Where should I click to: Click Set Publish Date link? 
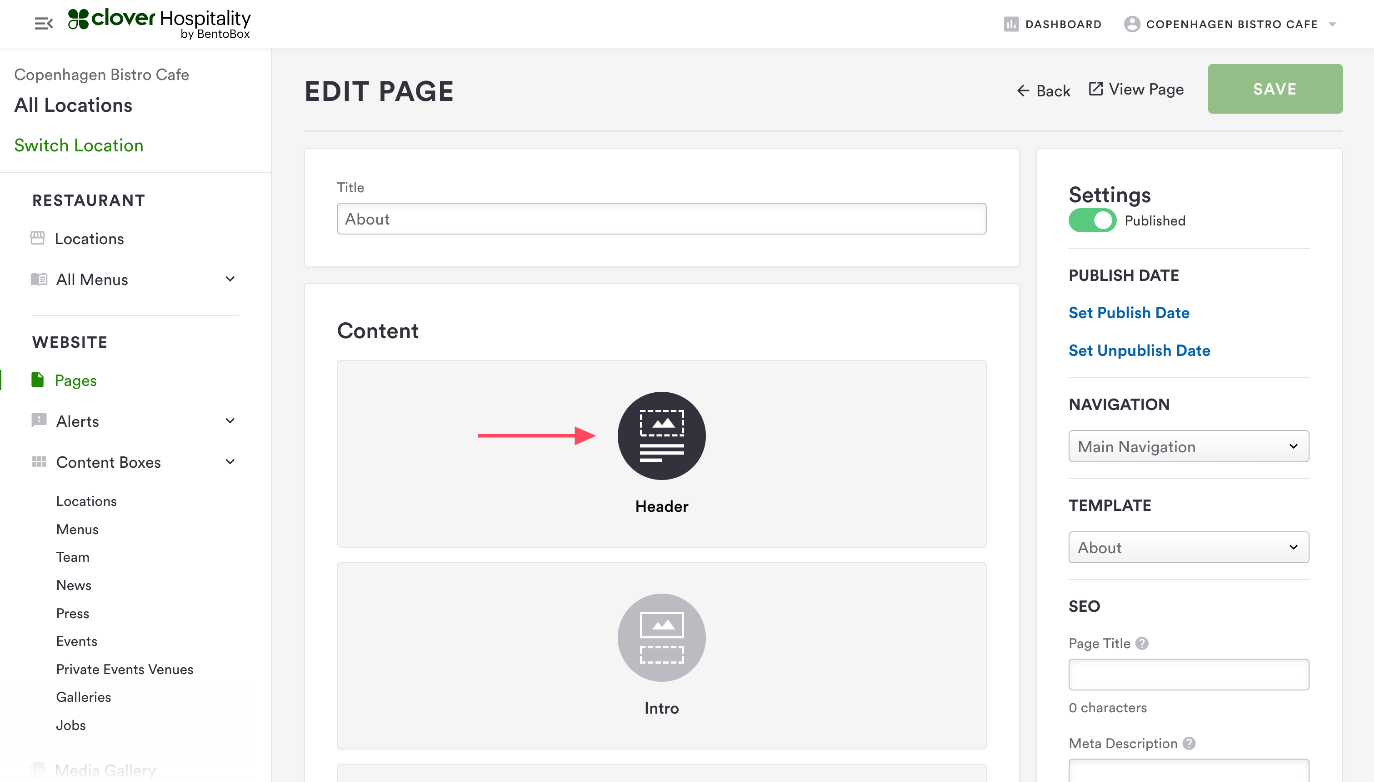[x=1129, y=313]
